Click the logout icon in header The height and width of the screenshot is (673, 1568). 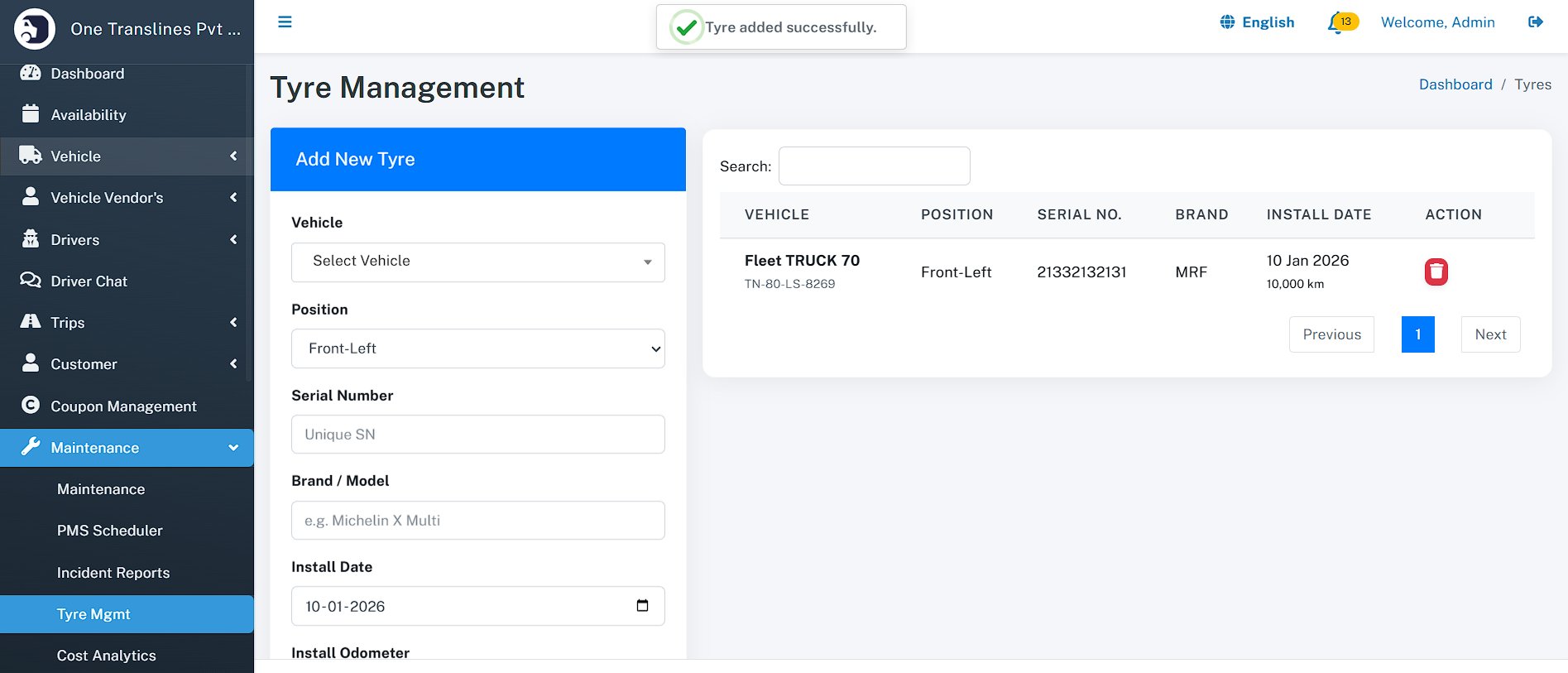tap(1535, 22)
